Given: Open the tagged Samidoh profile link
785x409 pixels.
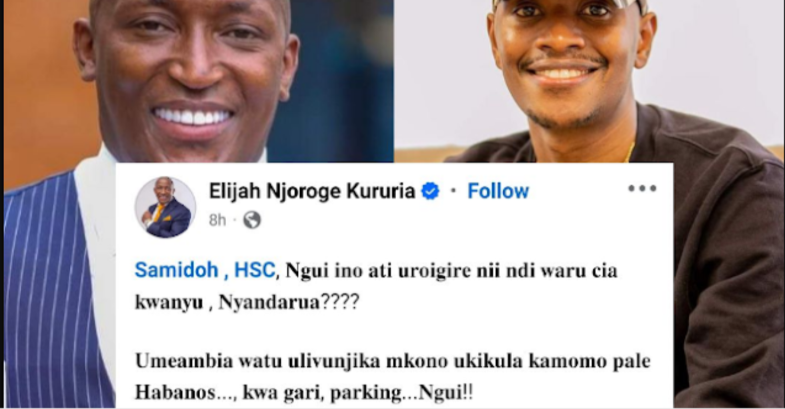Looking at the screenshot, I should tap(176, 271).
